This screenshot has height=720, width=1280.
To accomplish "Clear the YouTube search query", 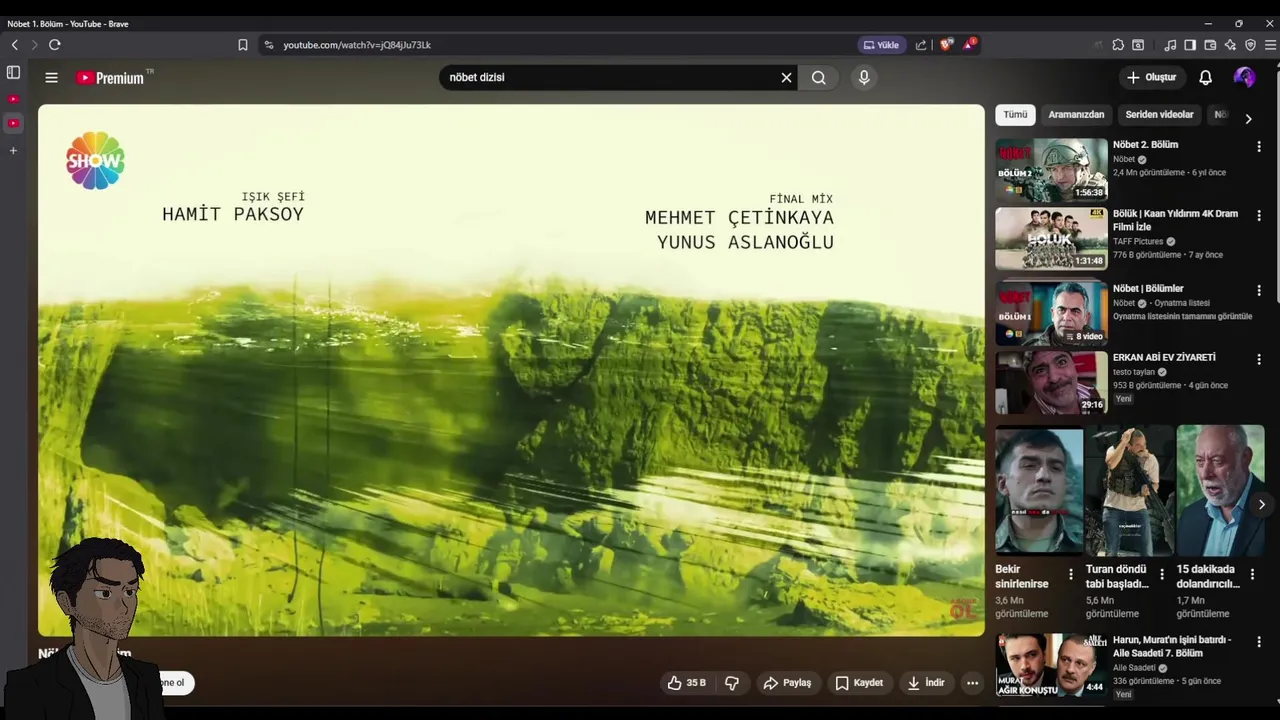I will [x=786, y=77].
